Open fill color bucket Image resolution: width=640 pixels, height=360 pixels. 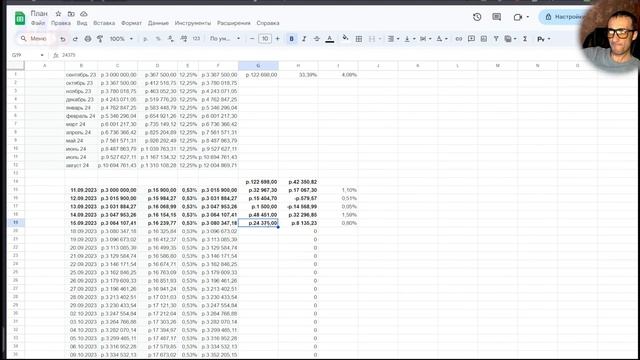point(345,39)
